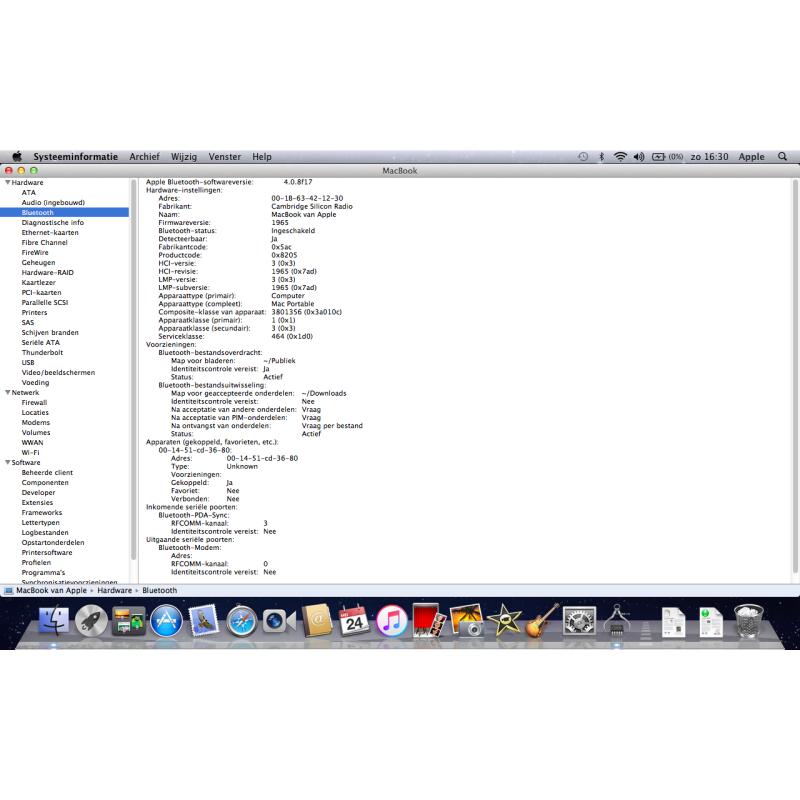Open Mail stamp icon in Dock
The width and height of the screenshot is (800, 800).
coord(204,620)
